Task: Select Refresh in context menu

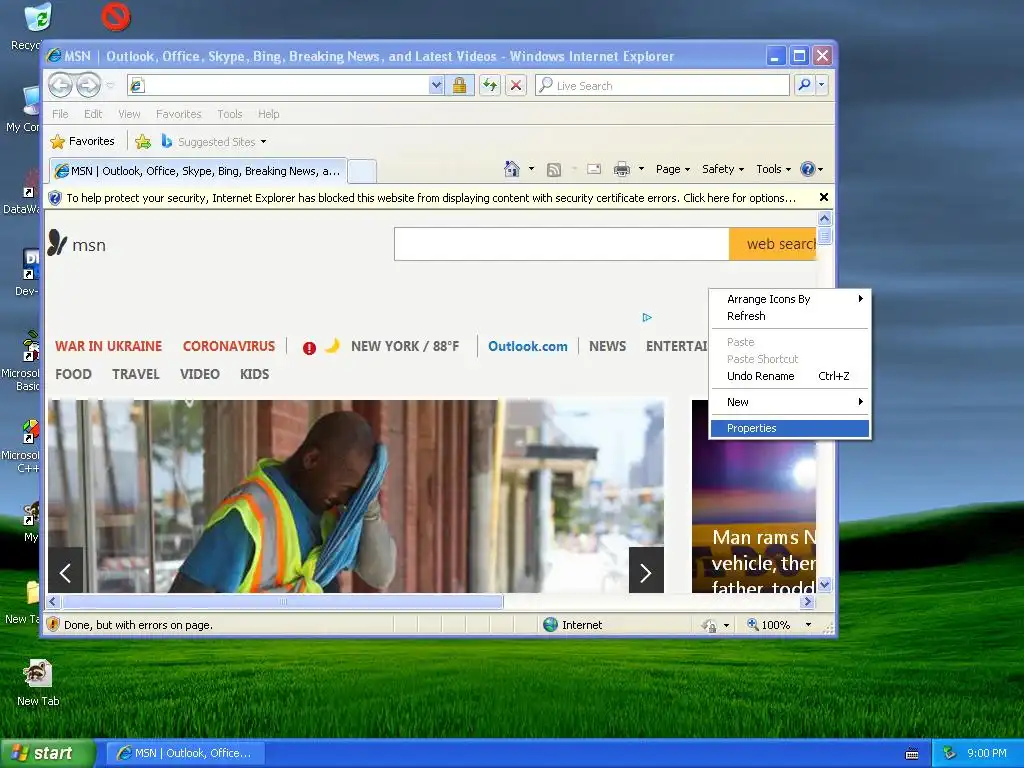Action: click(790, 316)
